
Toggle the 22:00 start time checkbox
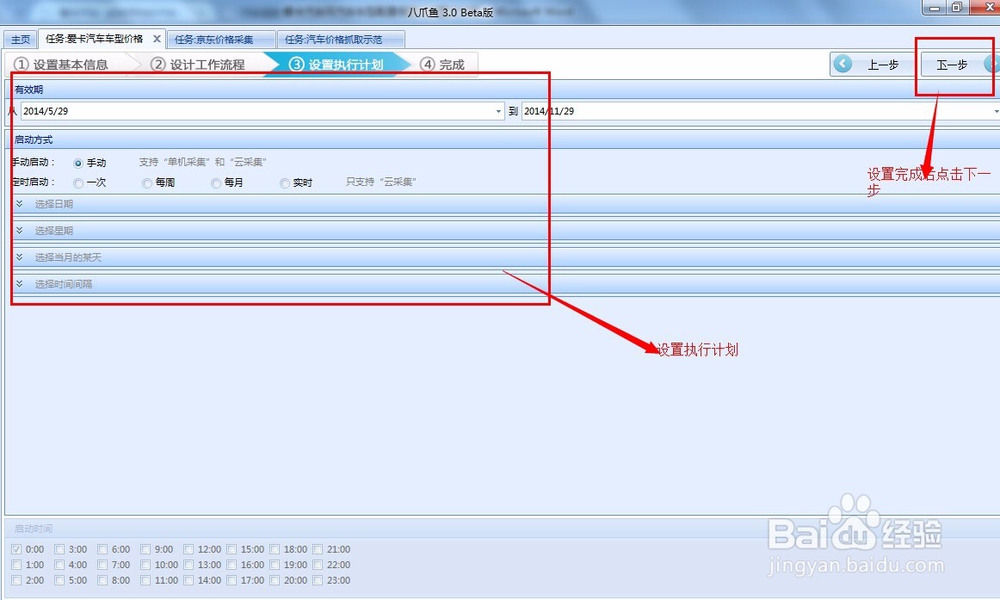pyautogui.click(x=318, y=565)
